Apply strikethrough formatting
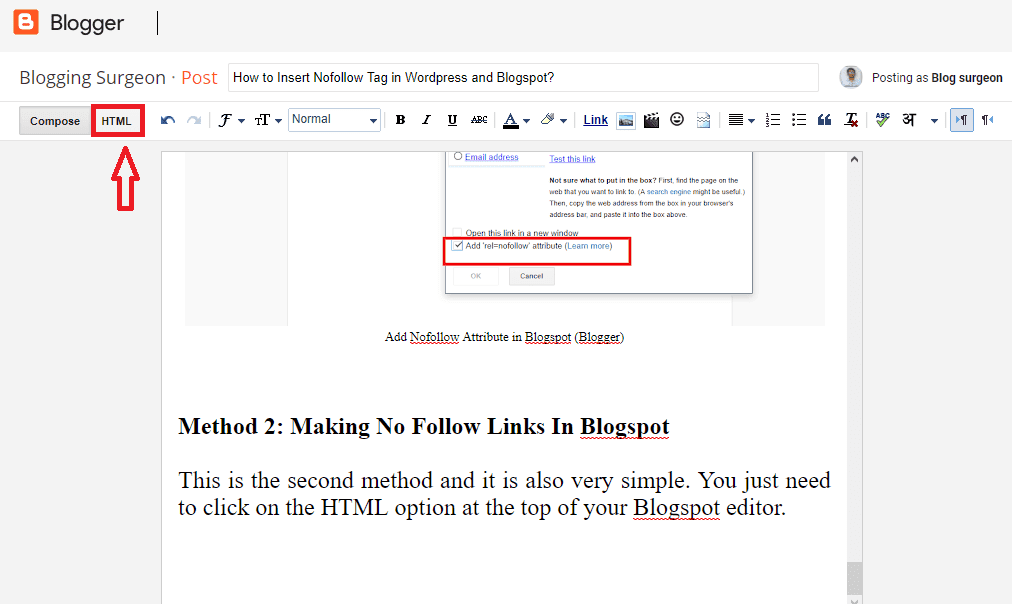The height and width of the screenshot is (604, 1012). click(x=479, y=120)
